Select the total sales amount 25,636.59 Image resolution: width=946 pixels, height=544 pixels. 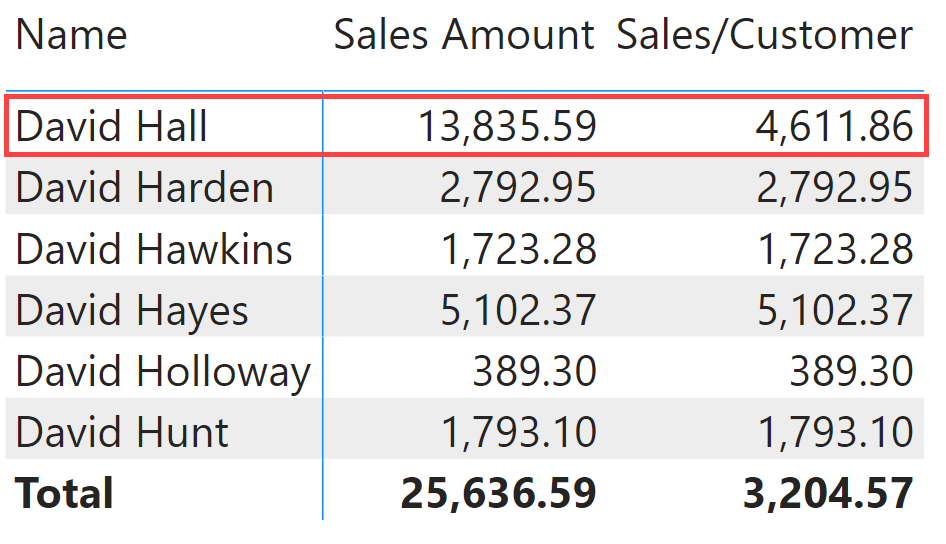[498, 494]
